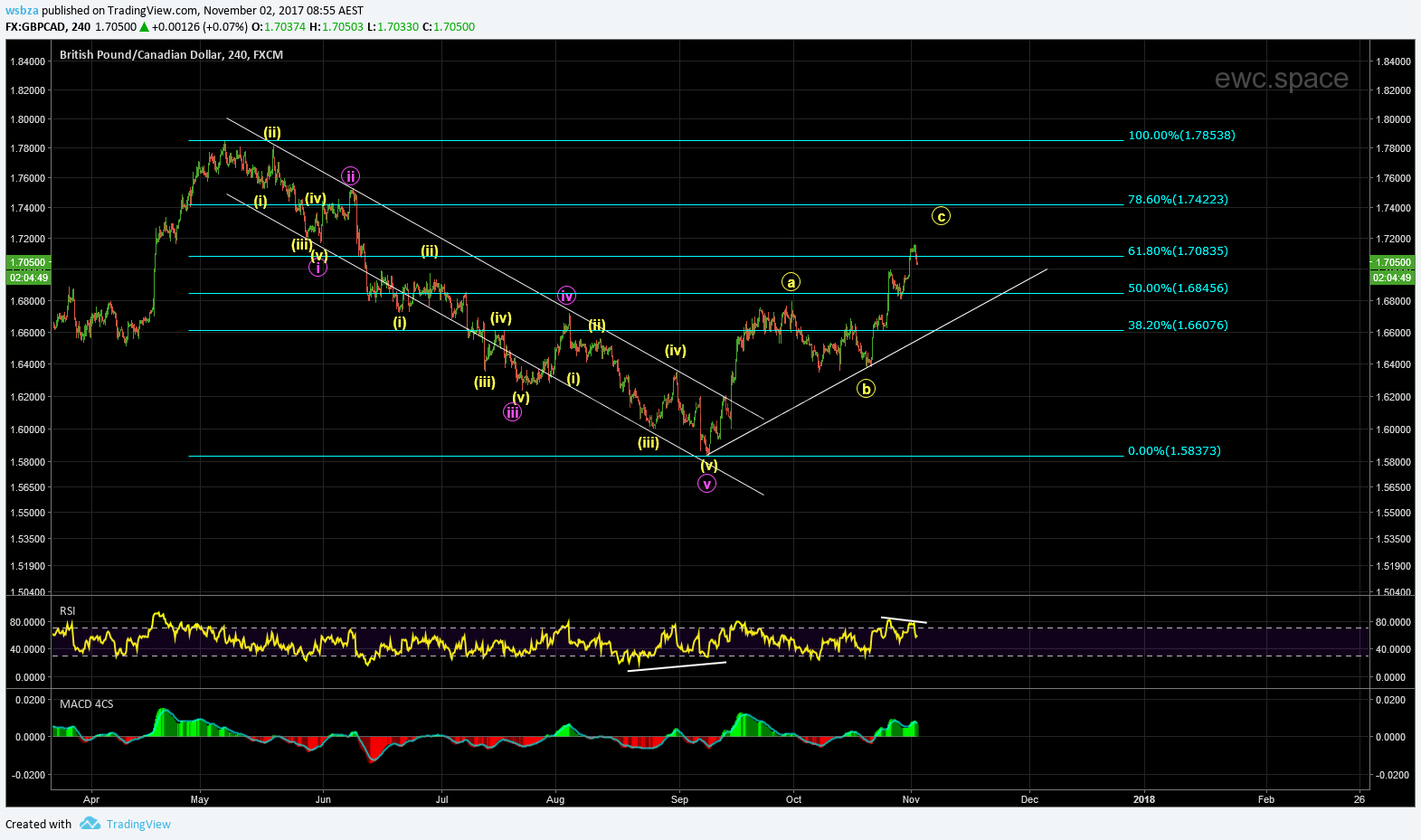Select the yellow circled 'c' wave label
The height and width of the screenshot is (840, 1421).
click(941, 216)
